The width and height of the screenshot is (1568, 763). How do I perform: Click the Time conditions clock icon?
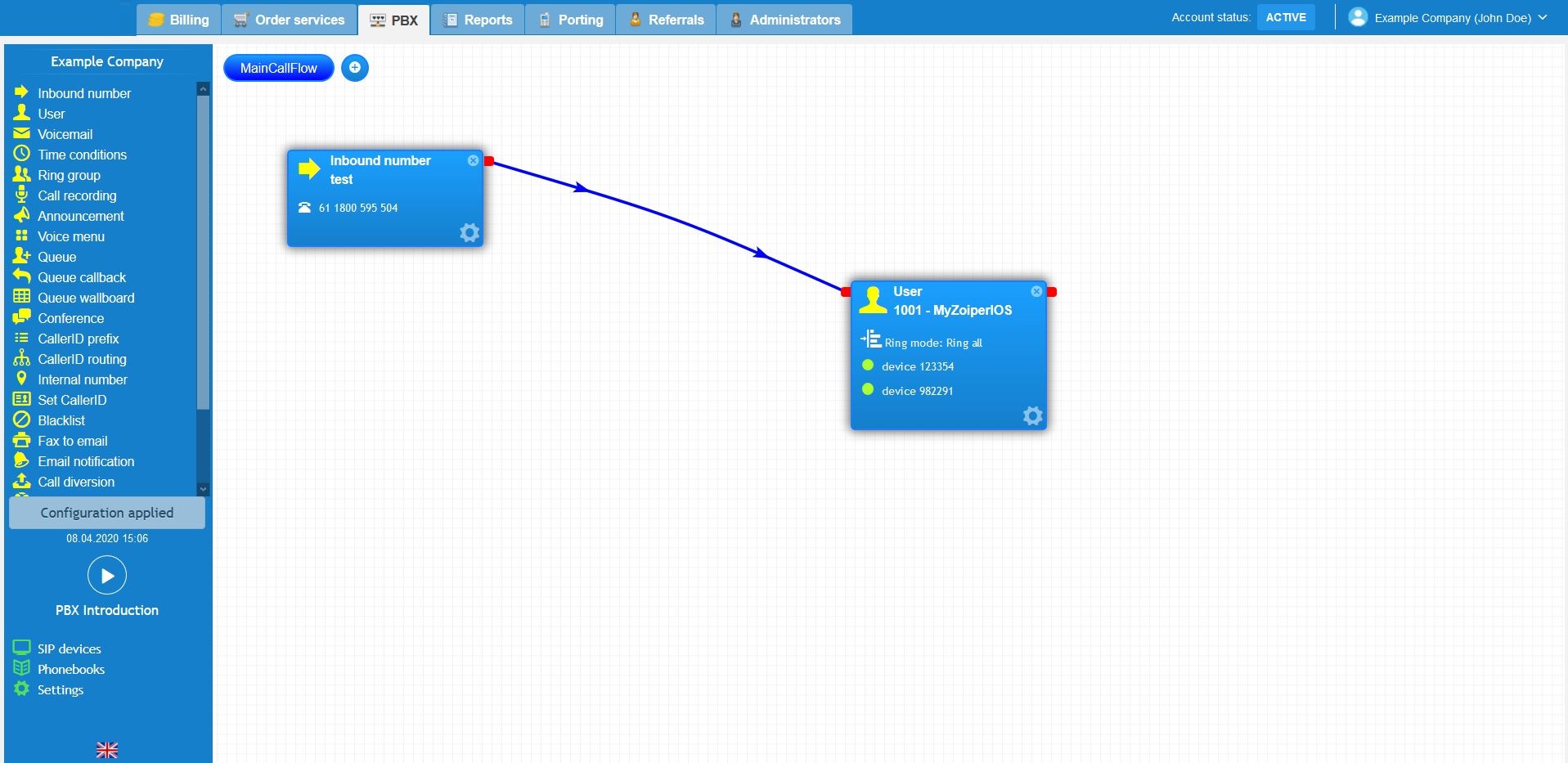[x=21, y=154]
